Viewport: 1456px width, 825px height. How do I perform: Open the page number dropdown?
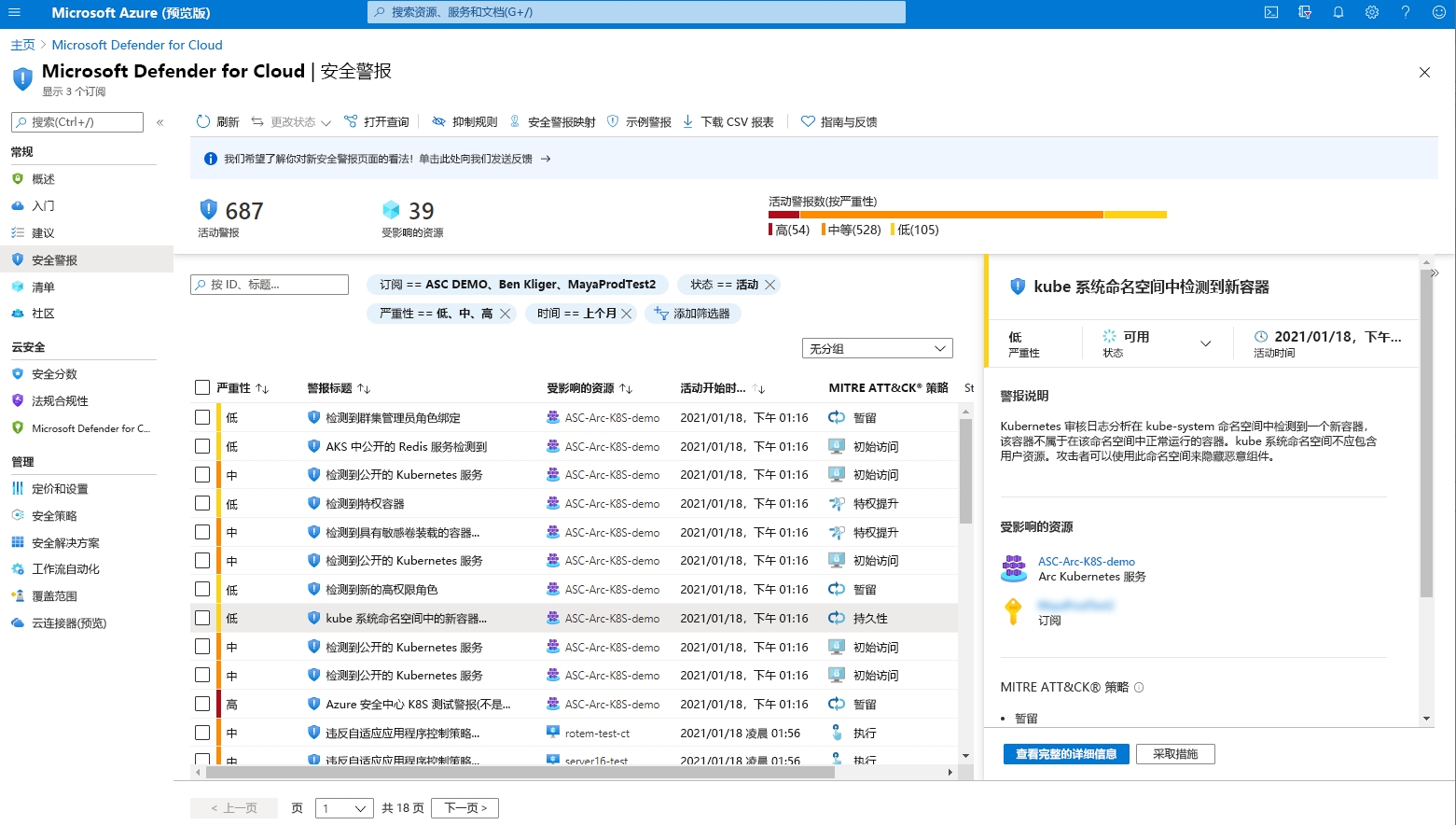point(344,808)
